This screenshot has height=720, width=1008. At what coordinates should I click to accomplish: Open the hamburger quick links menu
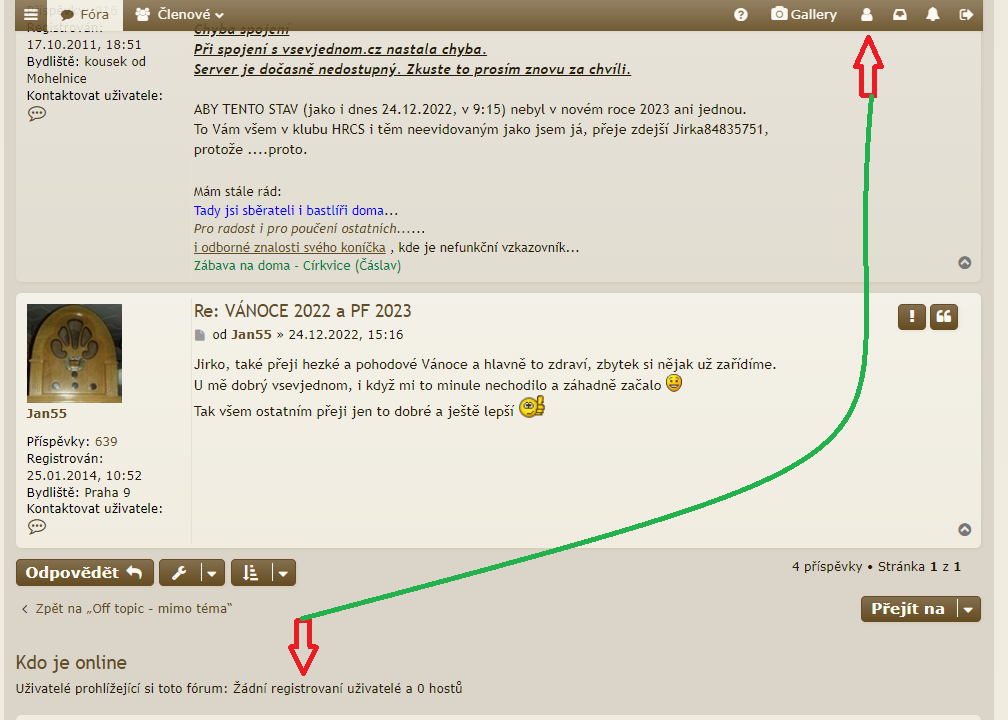(31, 15)
